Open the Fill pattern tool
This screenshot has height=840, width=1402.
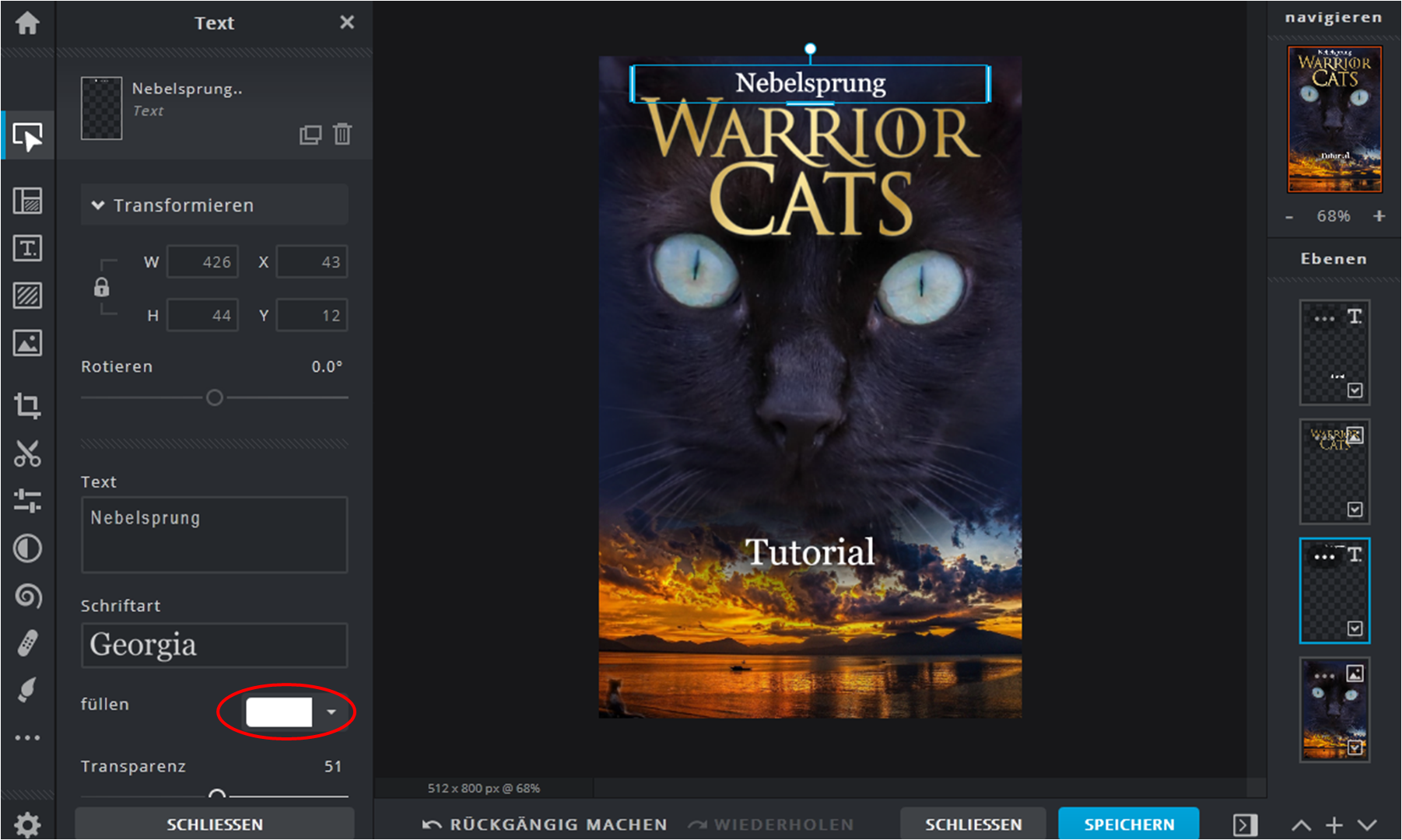27,296
